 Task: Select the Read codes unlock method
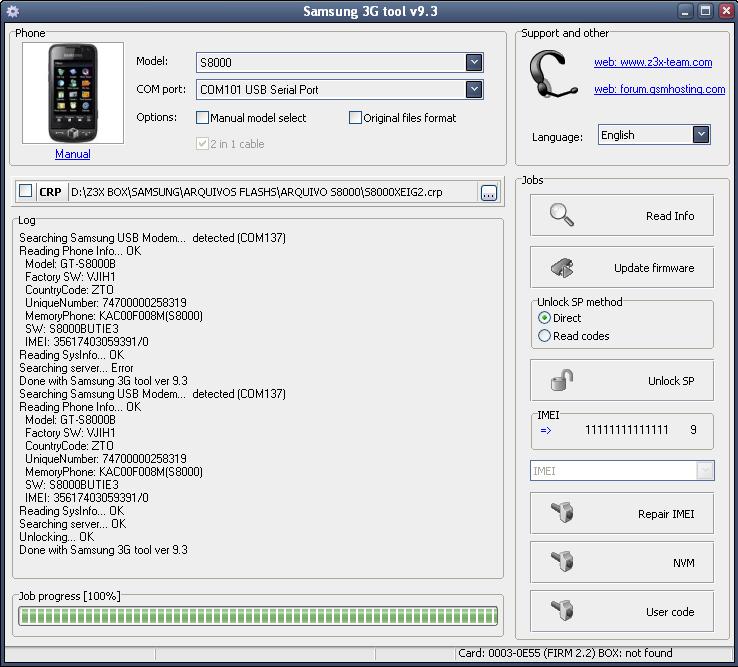tap(544, 336)
